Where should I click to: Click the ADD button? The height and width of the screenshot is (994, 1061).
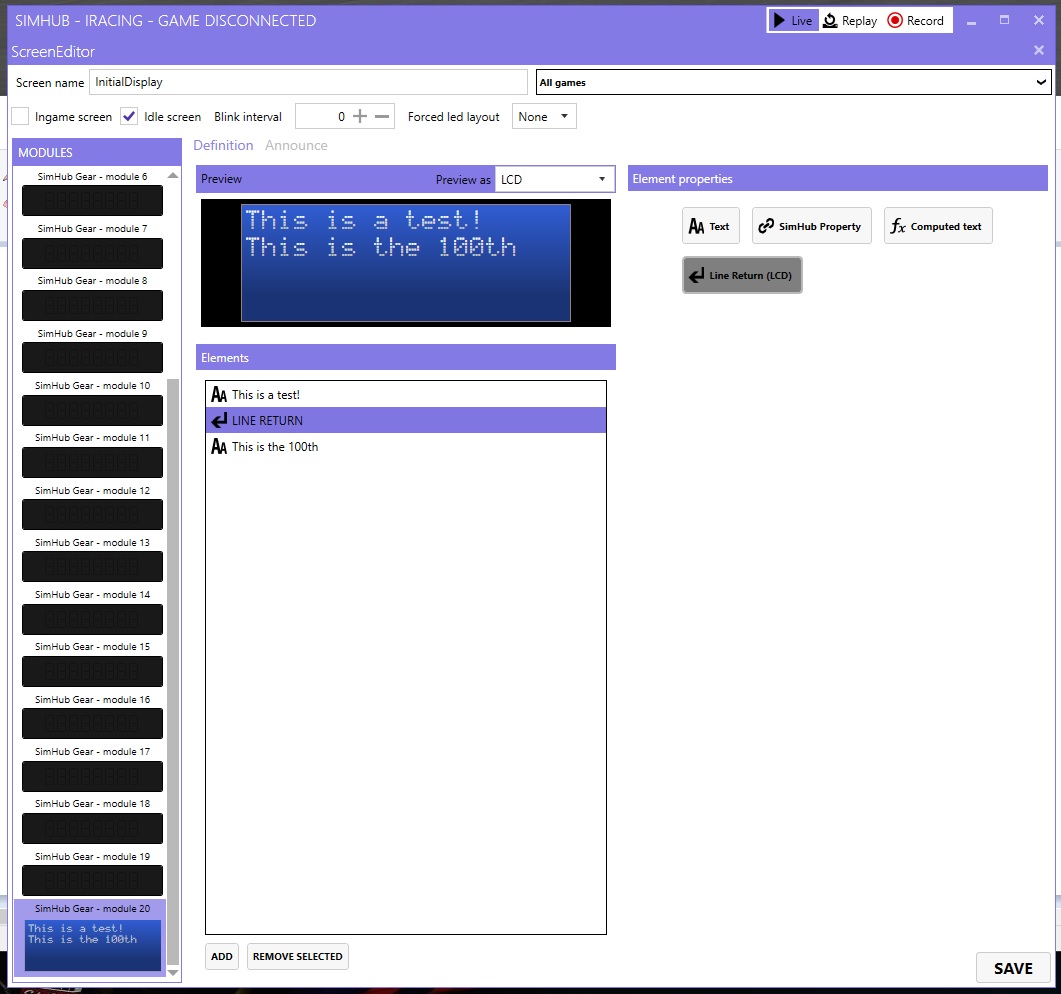click(x=222, y=956)
